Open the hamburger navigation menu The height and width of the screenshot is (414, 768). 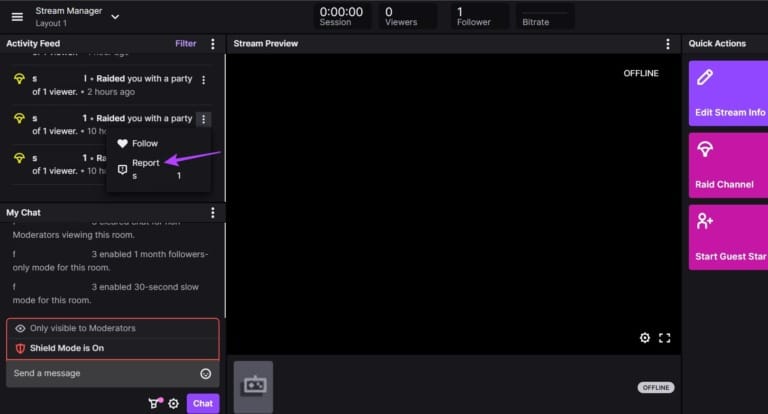(x=17, y=17)
